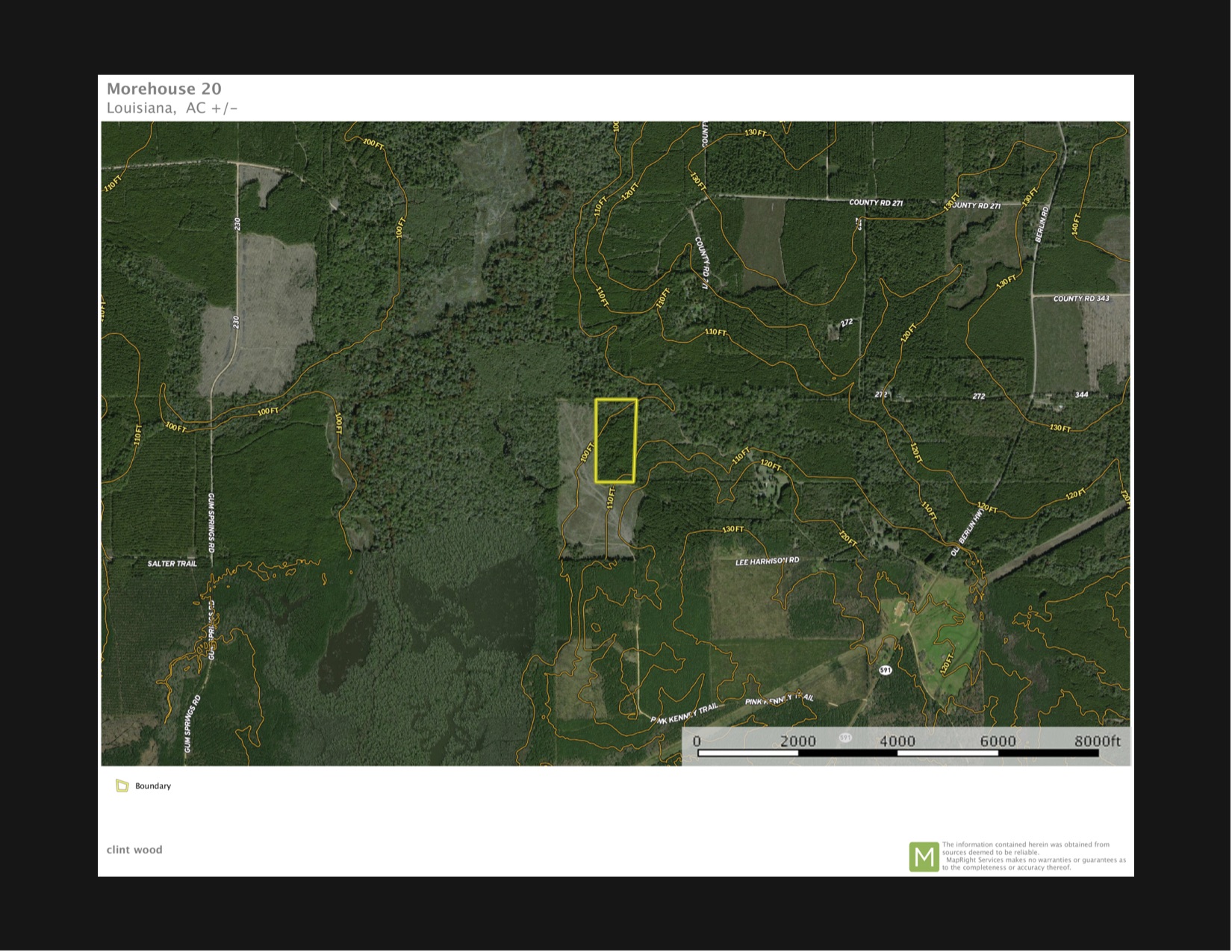Click the 344 road number label
The width and height of the screenshot is (1232, 952).
pyautogui.click(x=1081, y=395)
